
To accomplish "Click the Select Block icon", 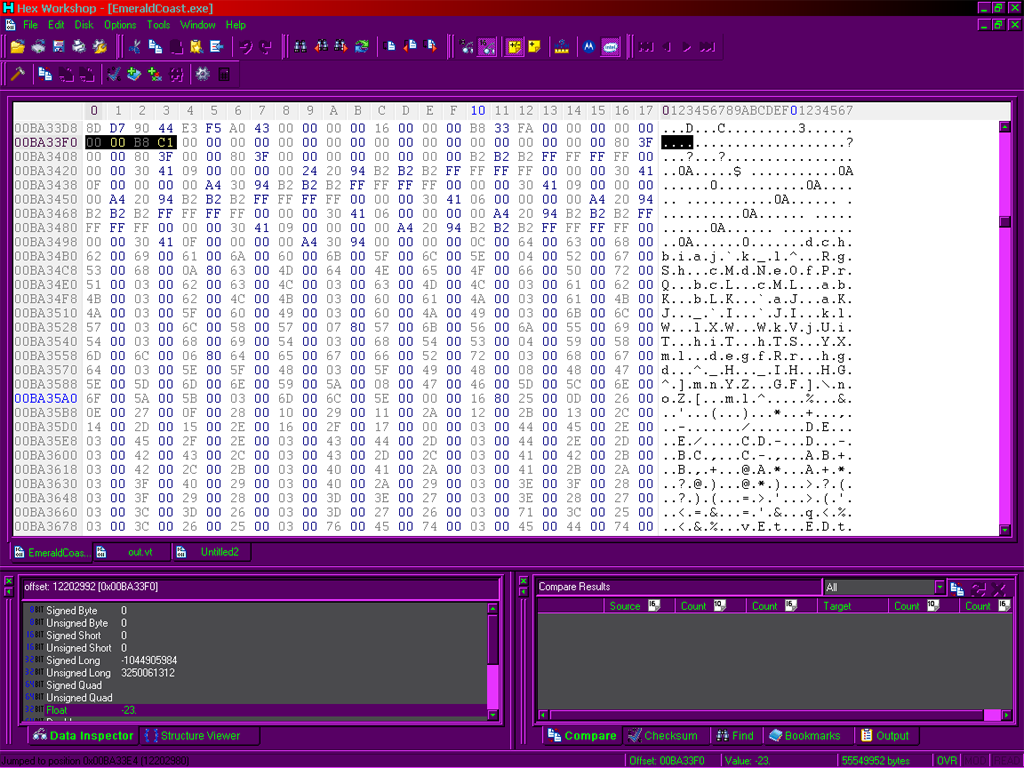I will (x=217, y=46).
